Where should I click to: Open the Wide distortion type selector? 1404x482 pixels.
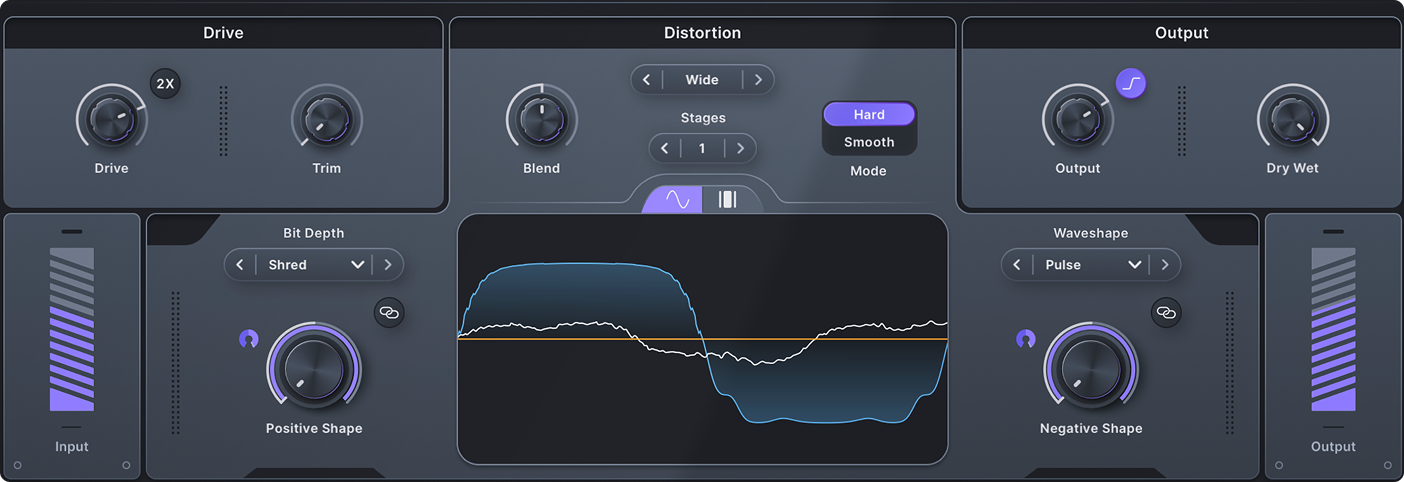pyautogui.click(x=702, y=80)
